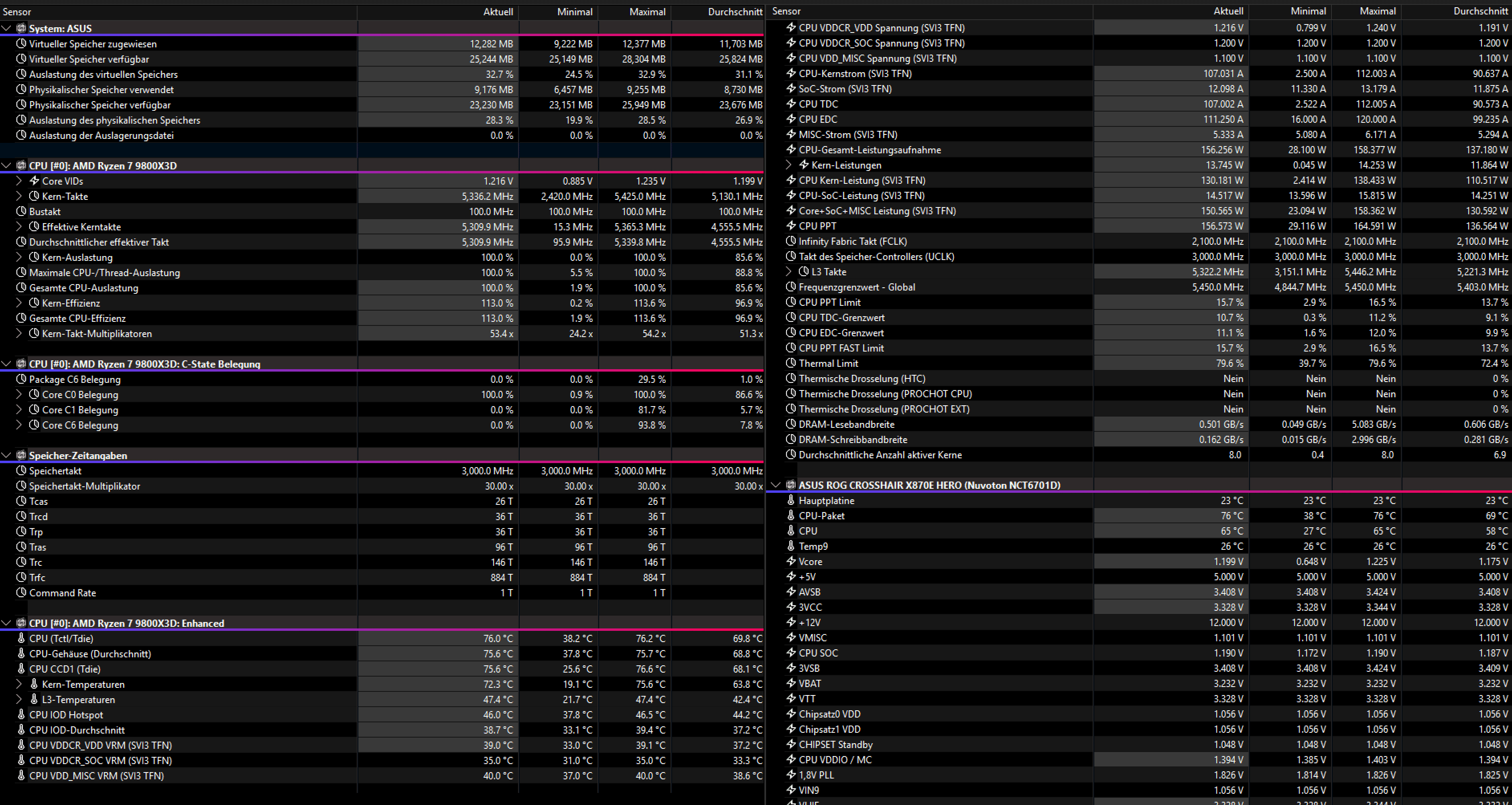Click the lightning icon beside CPU PPT
1512x805 pixels.
[x=791, y=226]
